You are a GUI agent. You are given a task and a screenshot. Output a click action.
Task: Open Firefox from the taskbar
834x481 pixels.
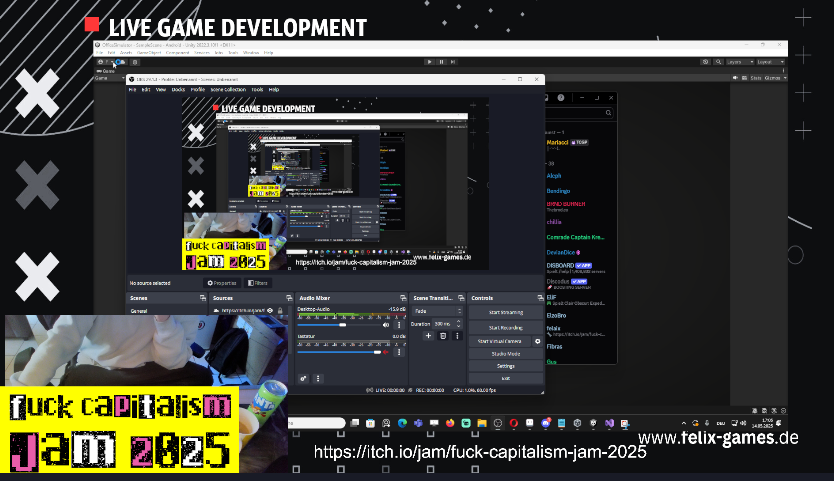coord(450,423)
